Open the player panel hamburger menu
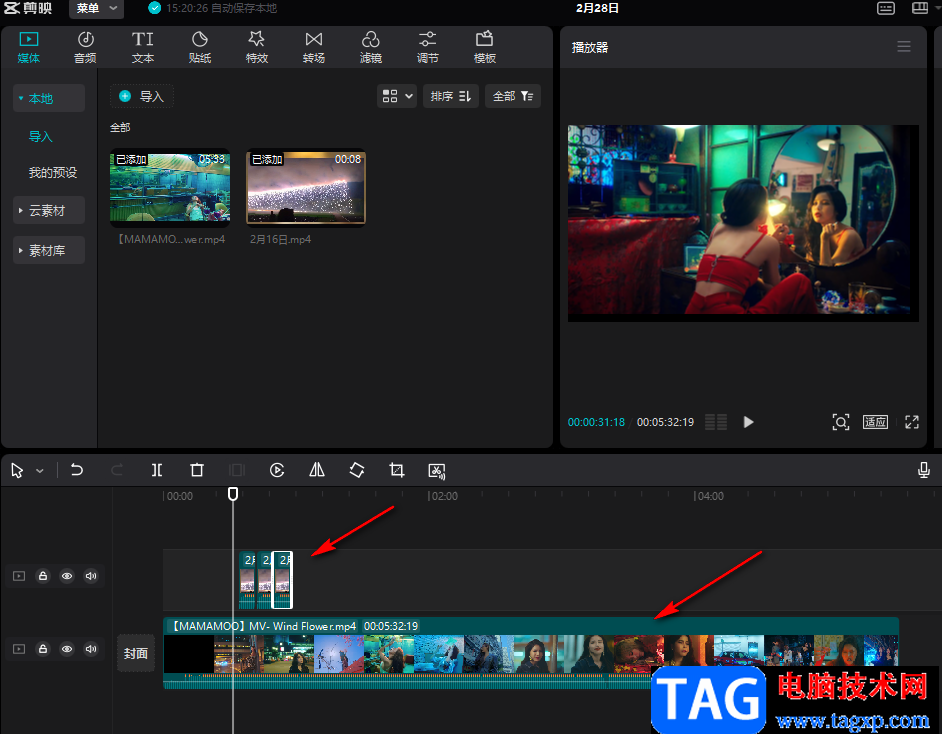The image size is (942, 734). [x=904, y=47]
